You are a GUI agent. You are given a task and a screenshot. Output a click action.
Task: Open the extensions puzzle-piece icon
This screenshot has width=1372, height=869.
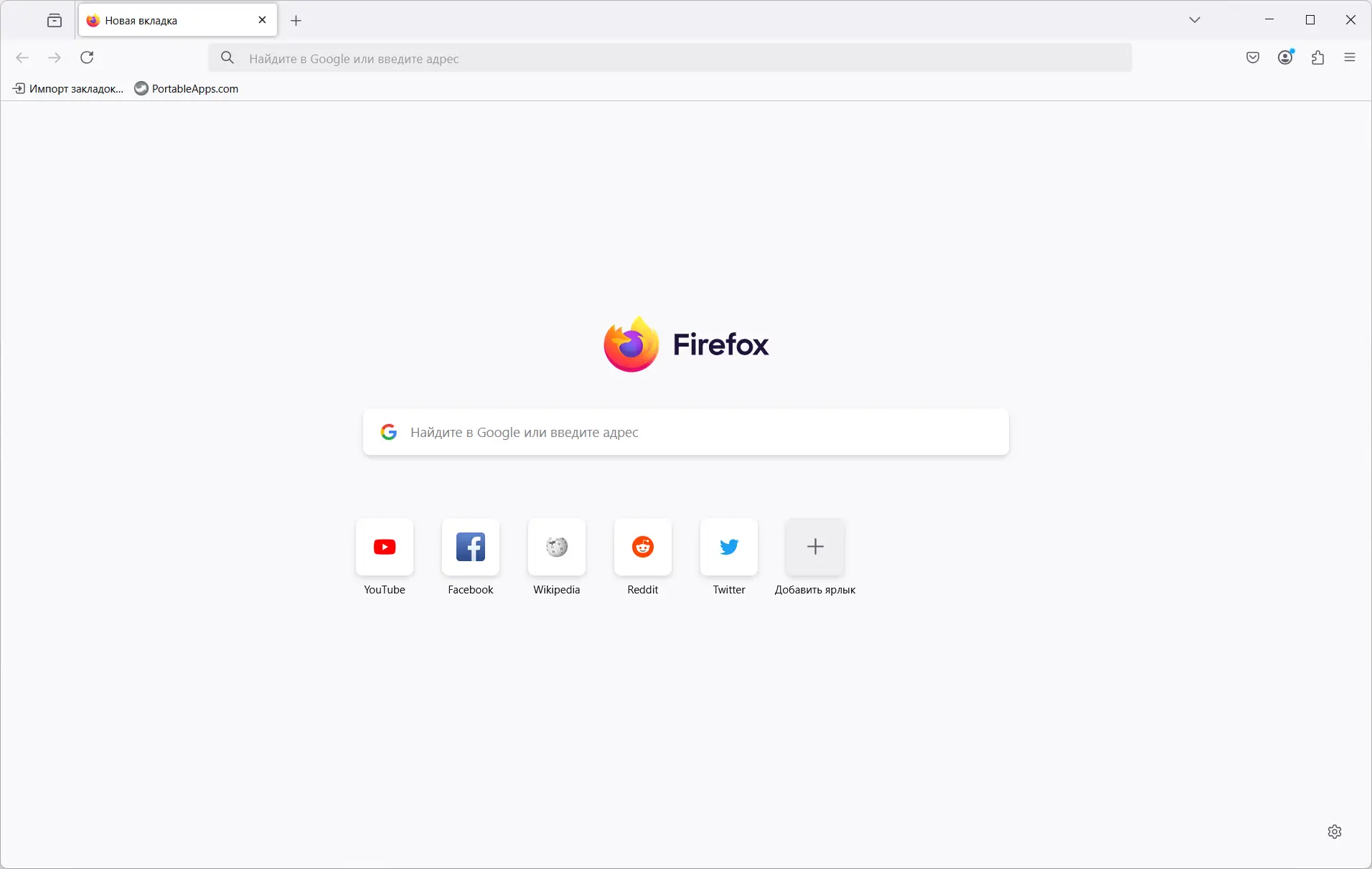[1317, 57]
